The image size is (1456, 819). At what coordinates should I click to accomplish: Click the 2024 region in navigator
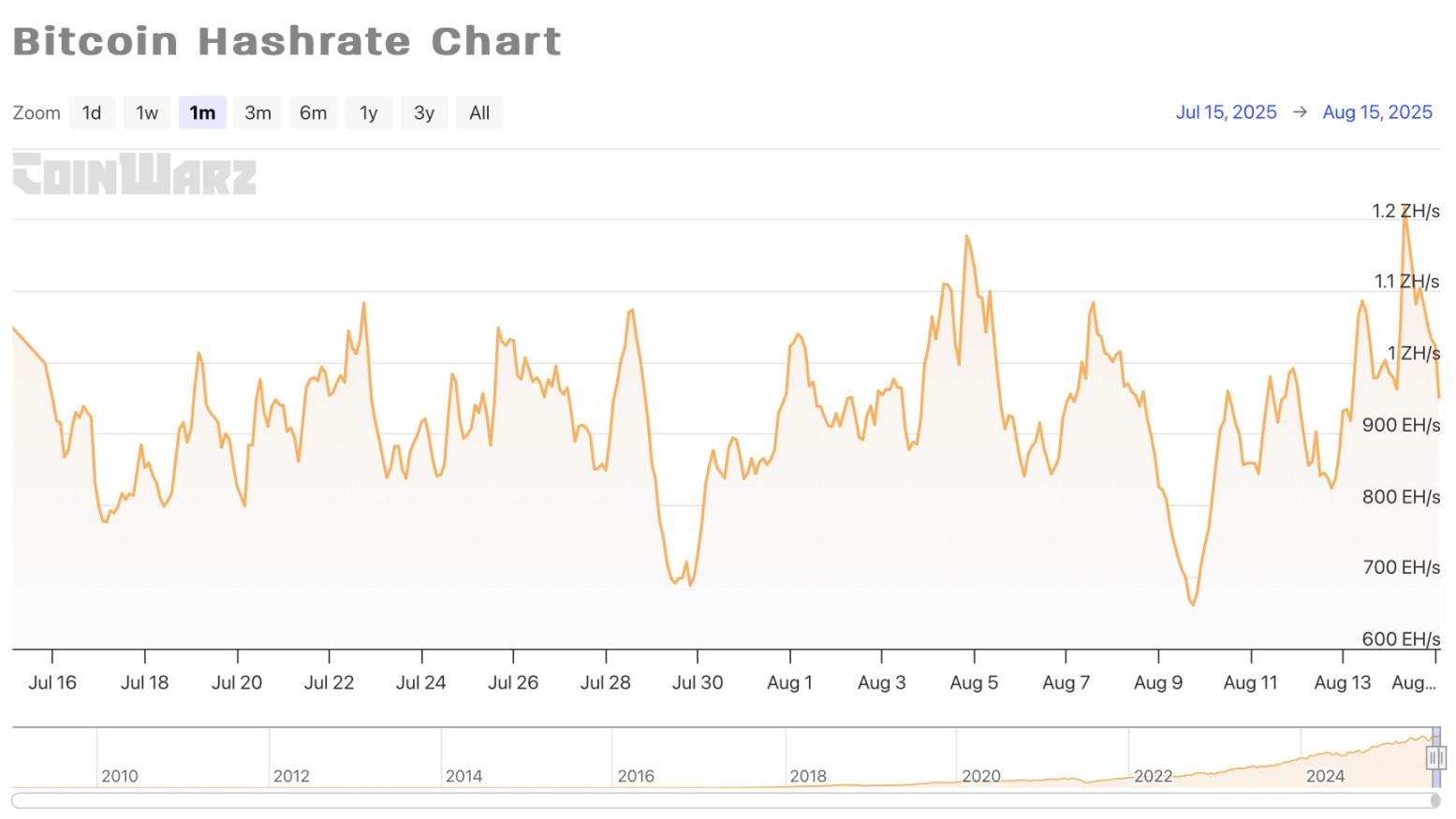coord(1325,775)
